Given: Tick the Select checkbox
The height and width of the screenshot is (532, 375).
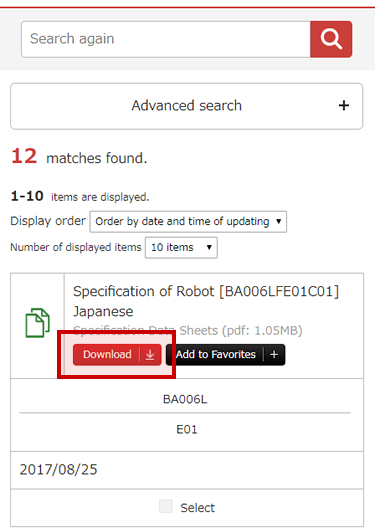Looking at the screenshot, I should click(x=166, y=506).
